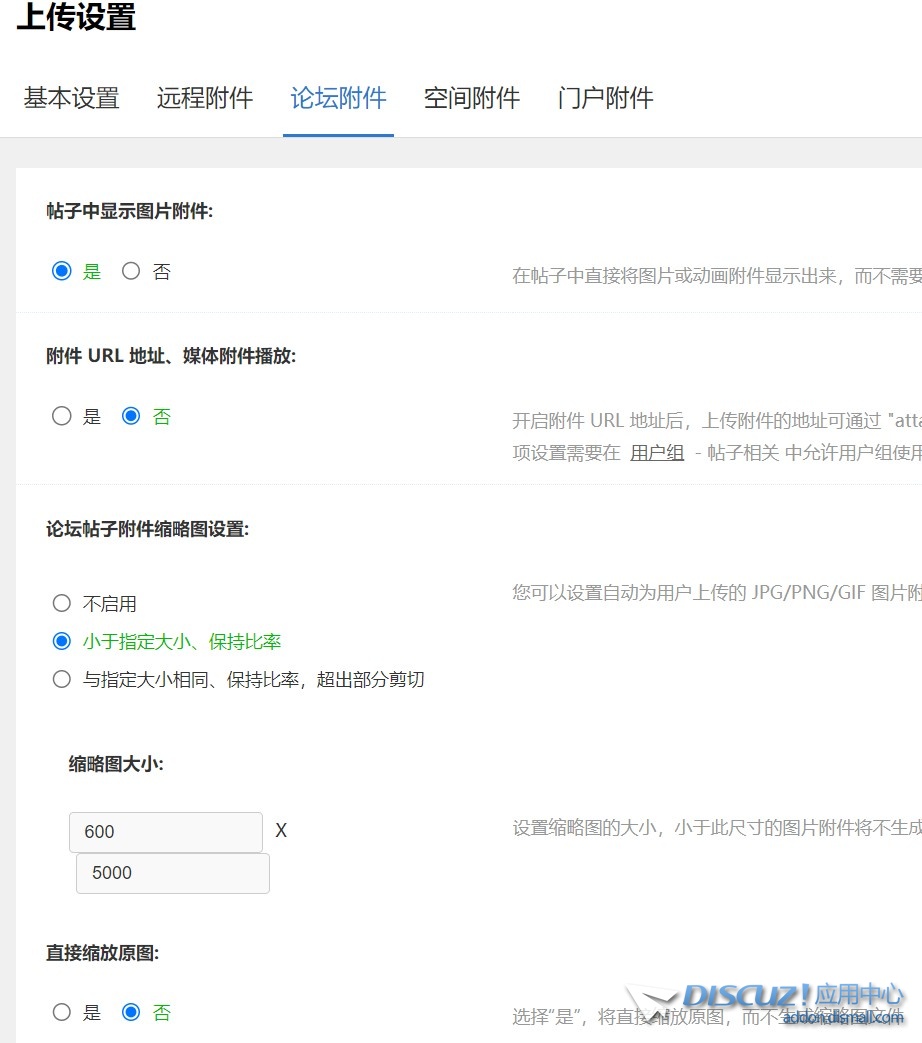This screenshot has width=922, height=1043.
Task: Select the 论坛附件 tab
Action: tap(338, 98)
